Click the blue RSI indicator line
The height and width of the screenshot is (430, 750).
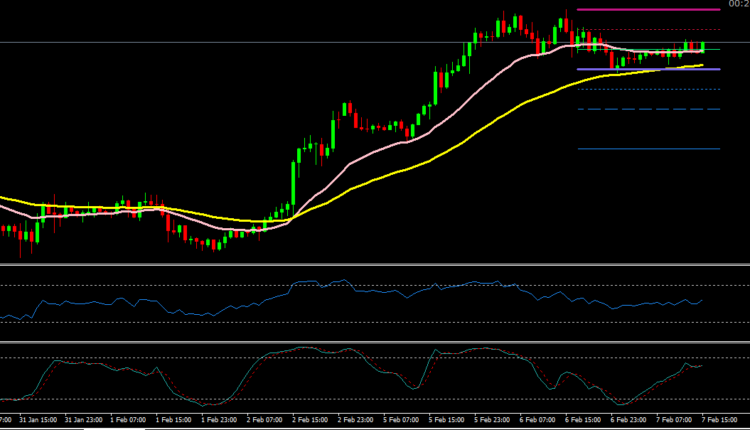pyautogui.click(x=300, y=285)
